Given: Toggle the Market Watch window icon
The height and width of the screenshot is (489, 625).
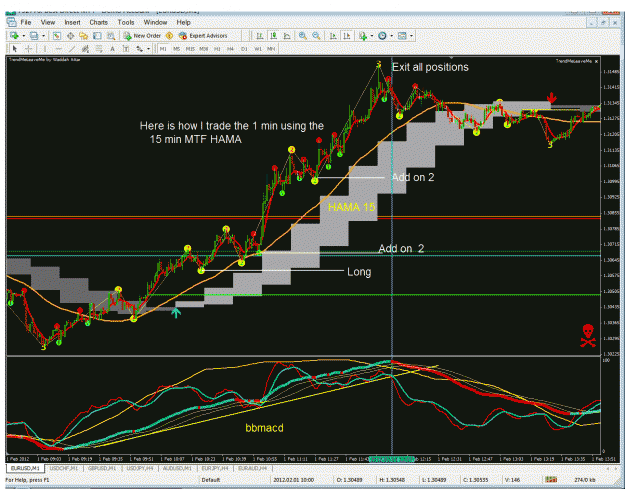Looking at the screenshot, I should (x=57, y=36).
